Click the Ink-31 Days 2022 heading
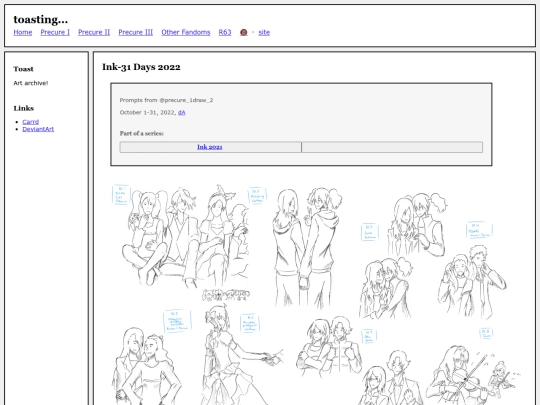This screenshot has width=540, height=405. tap(141, 67)
